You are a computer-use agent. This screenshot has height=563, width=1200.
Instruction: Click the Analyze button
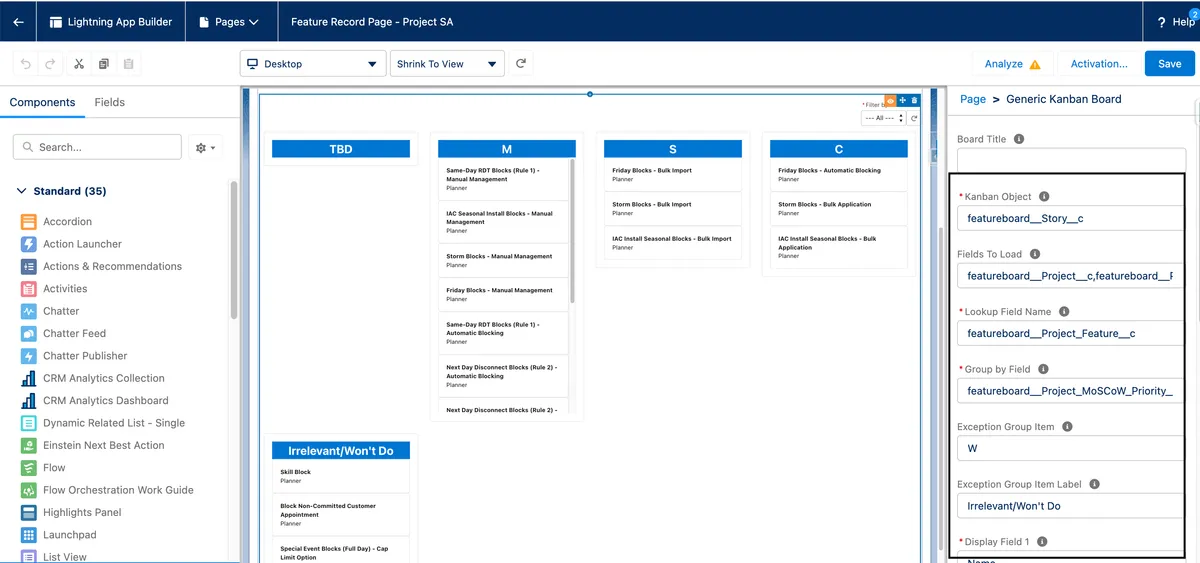click(x=1012, y=63)
